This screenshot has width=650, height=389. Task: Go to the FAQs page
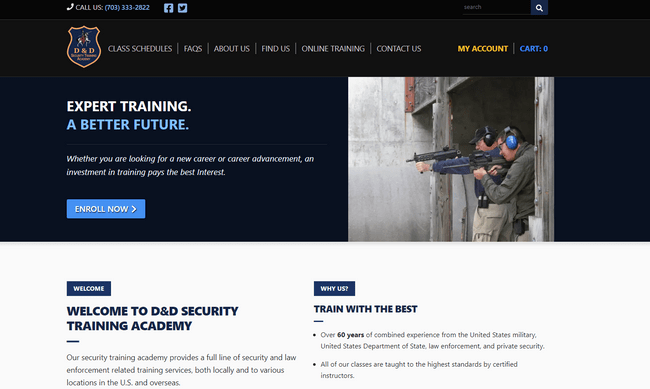click(x=193, y=49)
